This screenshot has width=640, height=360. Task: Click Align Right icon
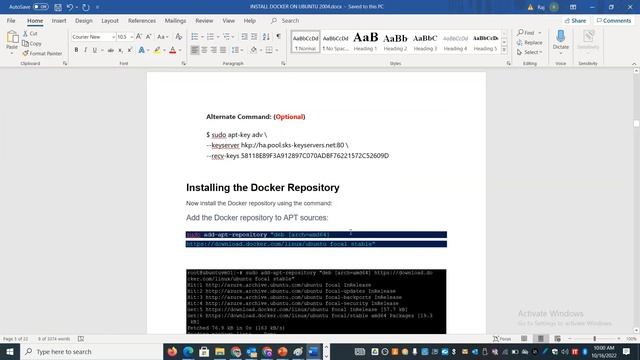point(213,50)
